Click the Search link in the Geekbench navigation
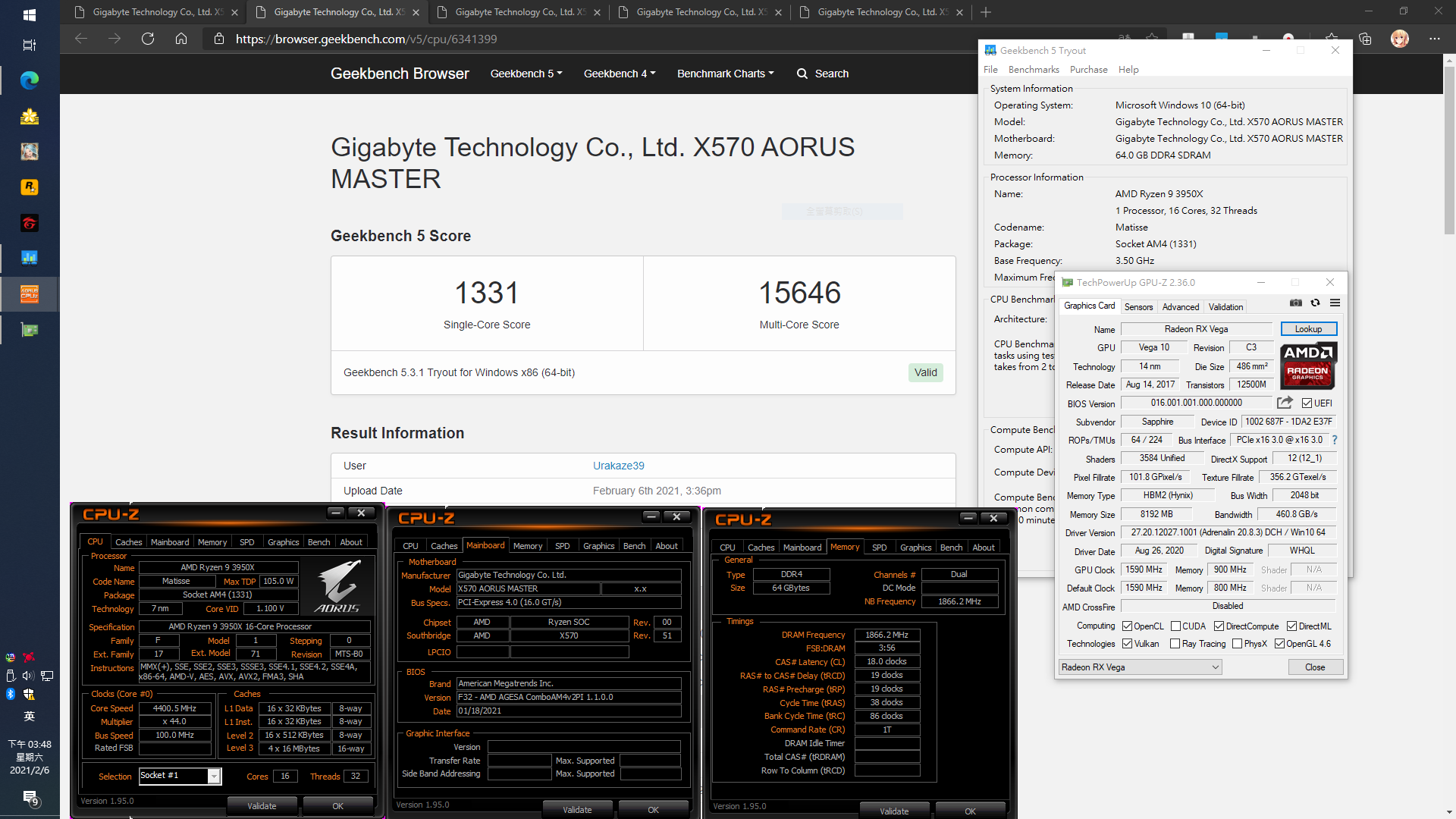The width and height of the screenshot is (1456, 819). tap(823, 74)
